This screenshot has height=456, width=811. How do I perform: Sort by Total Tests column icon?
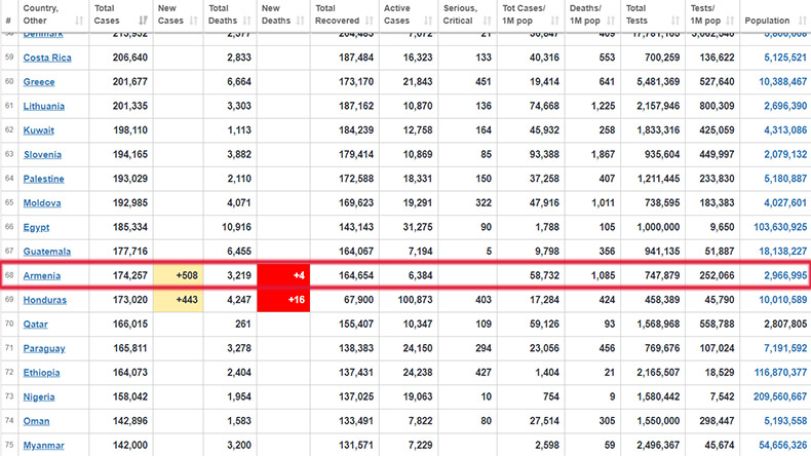click(x=675, y=21)
